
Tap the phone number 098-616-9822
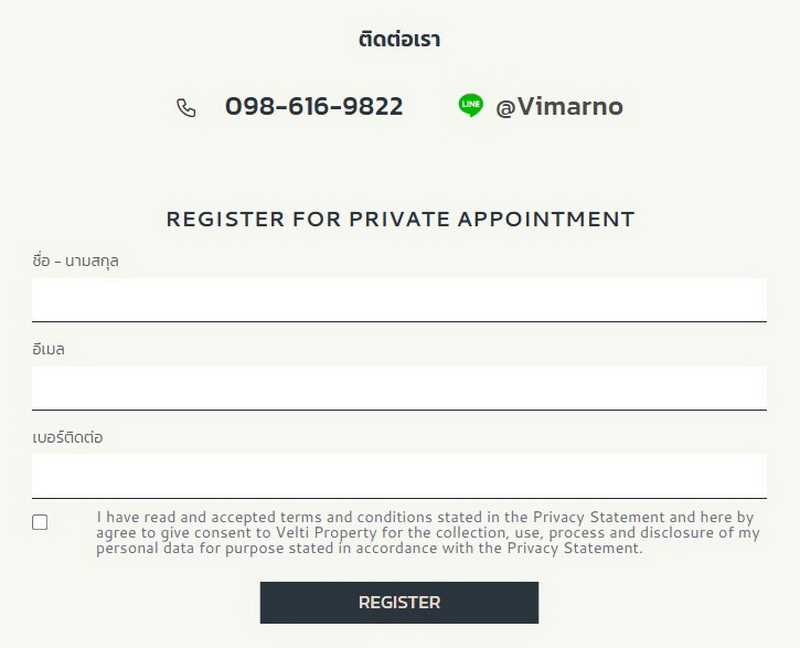click(x=314, y=106)
